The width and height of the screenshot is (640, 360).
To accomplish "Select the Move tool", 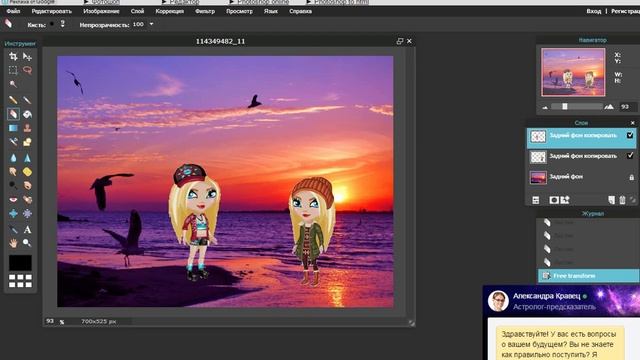I will click(27, 56).
